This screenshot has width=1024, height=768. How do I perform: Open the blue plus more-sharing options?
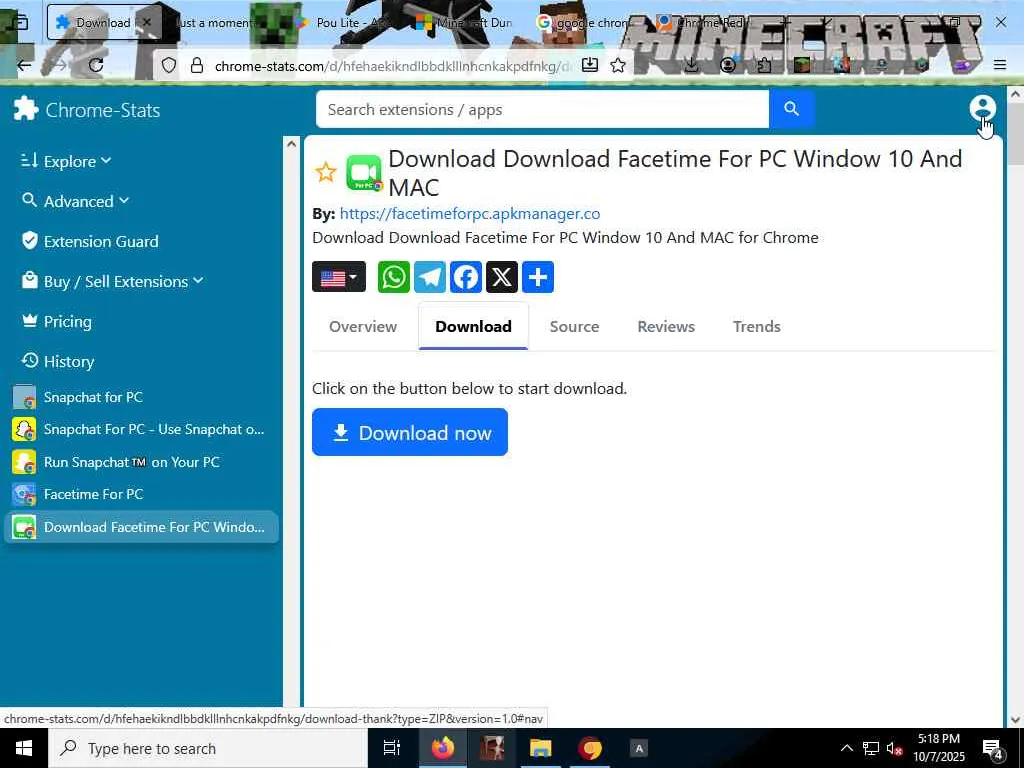(x=537, y=277)
